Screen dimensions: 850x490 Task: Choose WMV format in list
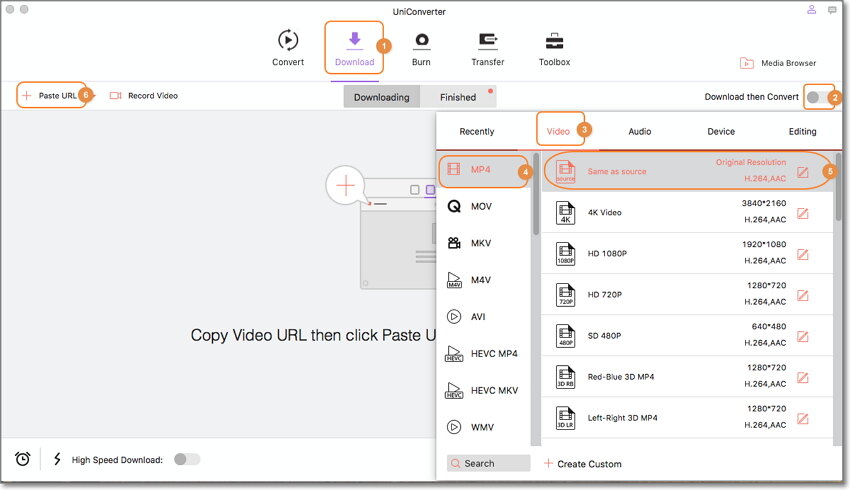[x=484, y=428]
